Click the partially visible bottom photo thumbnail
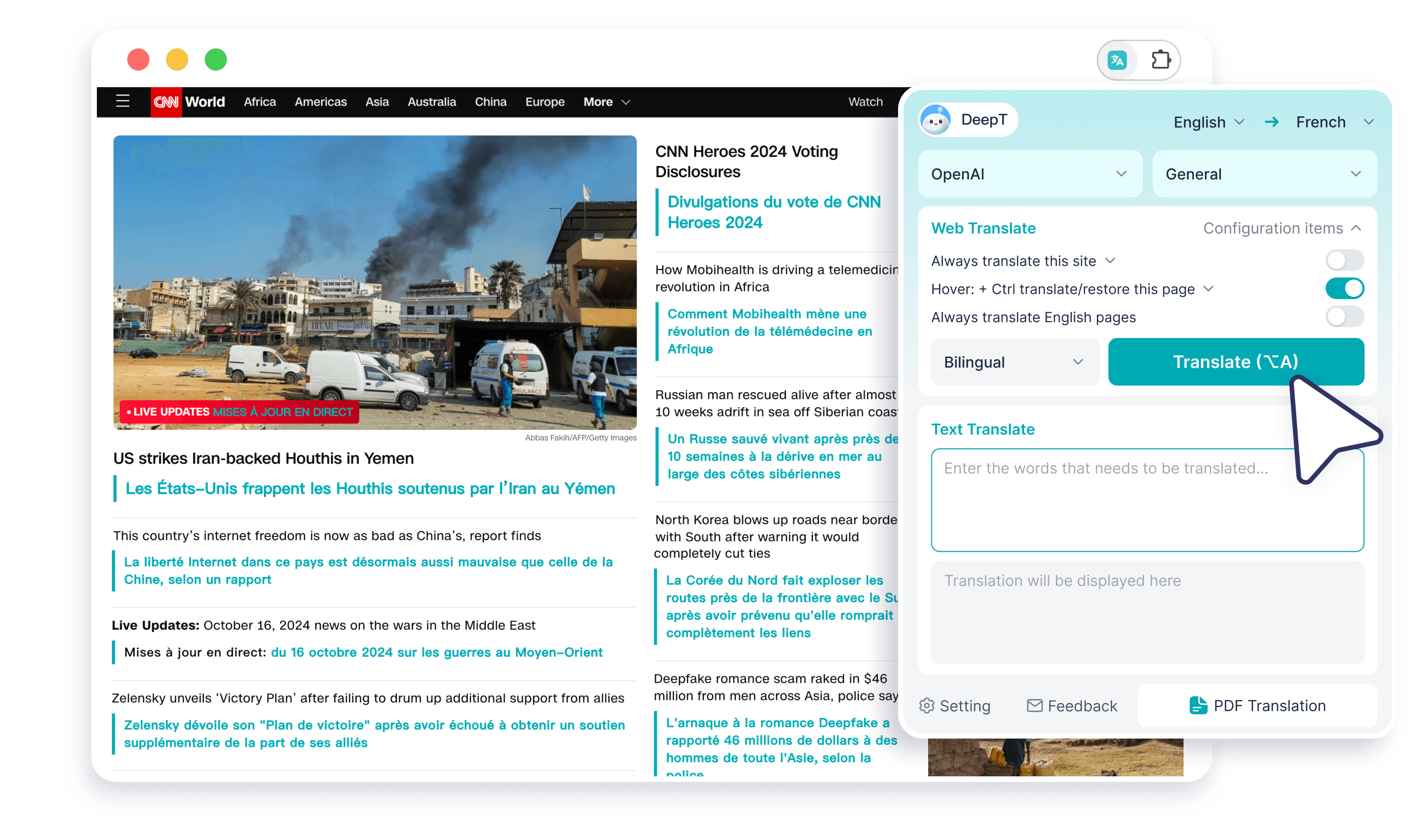Screen dimensions: 1417x840 (1055, 757)
